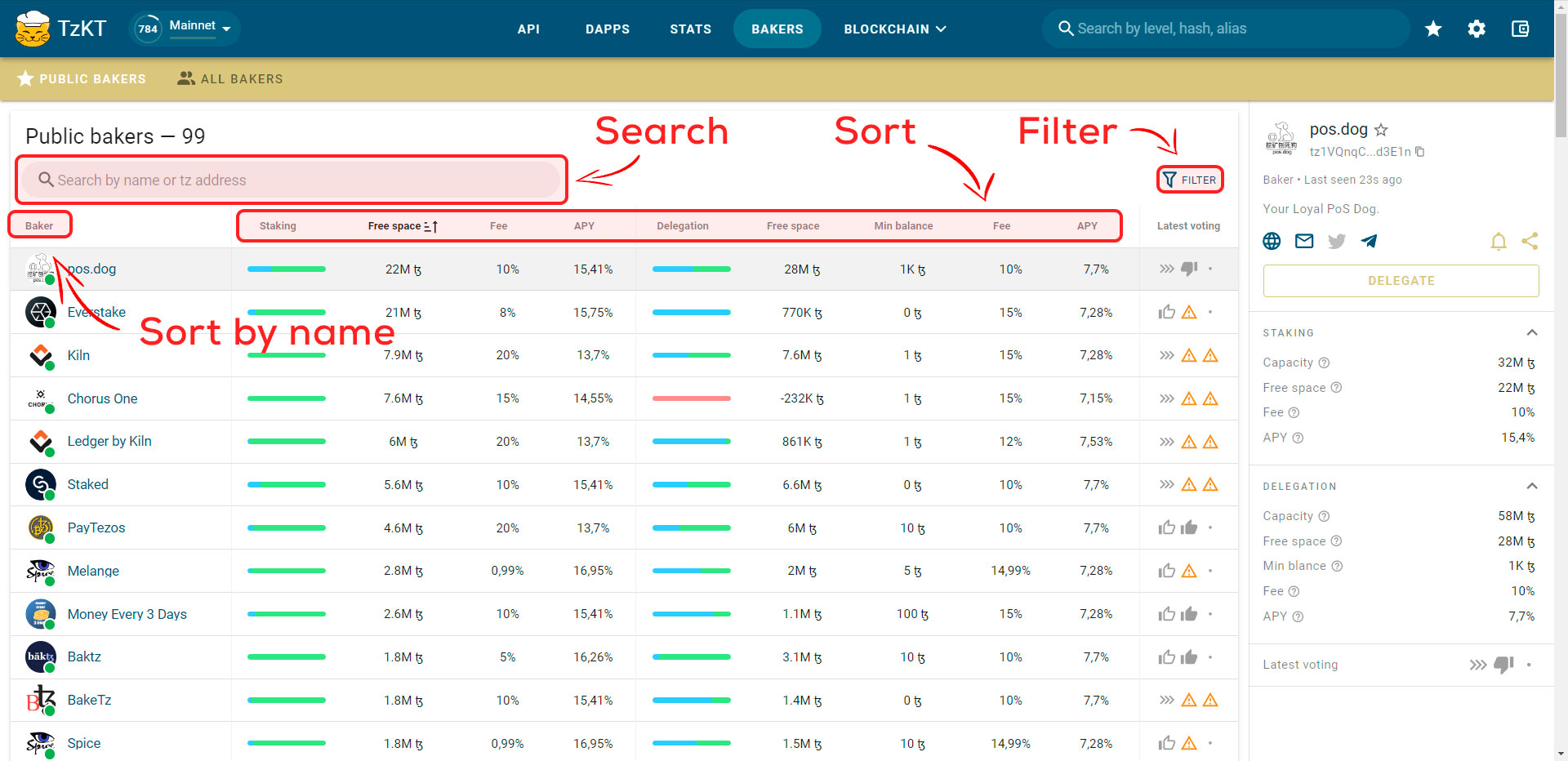Collapse the Delegation section

pos(1532,486)
